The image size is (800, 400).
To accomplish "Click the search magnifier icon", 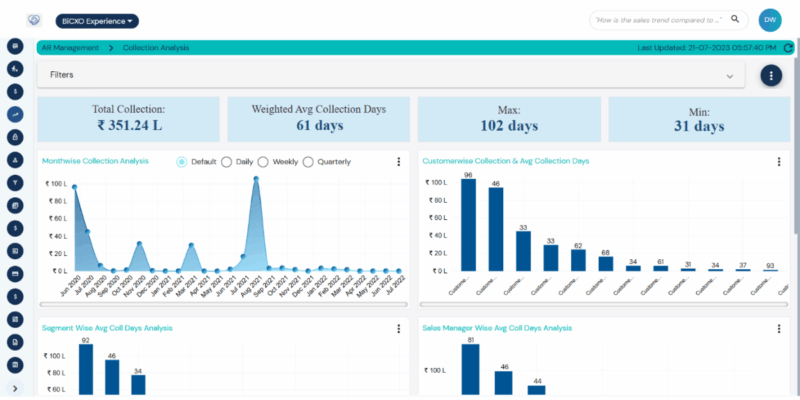I will 735,19.
